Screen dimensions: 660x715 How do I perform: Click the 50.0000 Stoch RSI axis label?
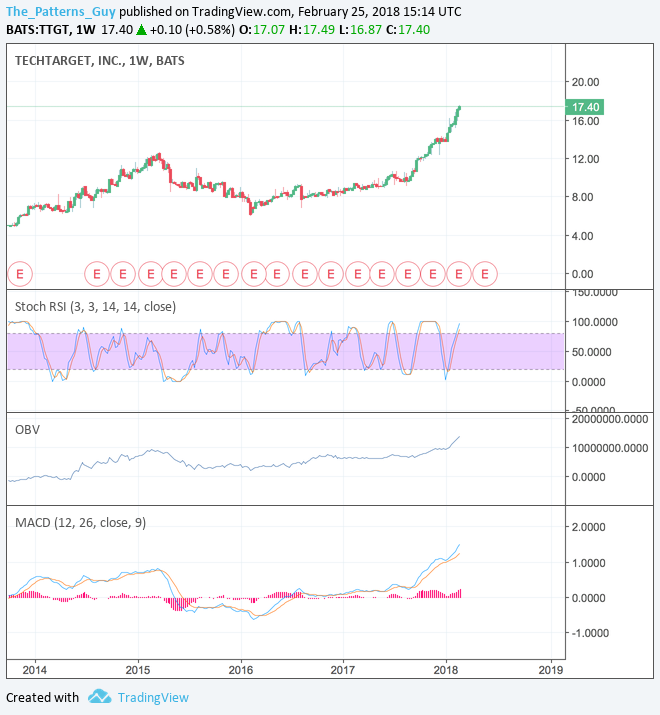click(x=592, y=352)
